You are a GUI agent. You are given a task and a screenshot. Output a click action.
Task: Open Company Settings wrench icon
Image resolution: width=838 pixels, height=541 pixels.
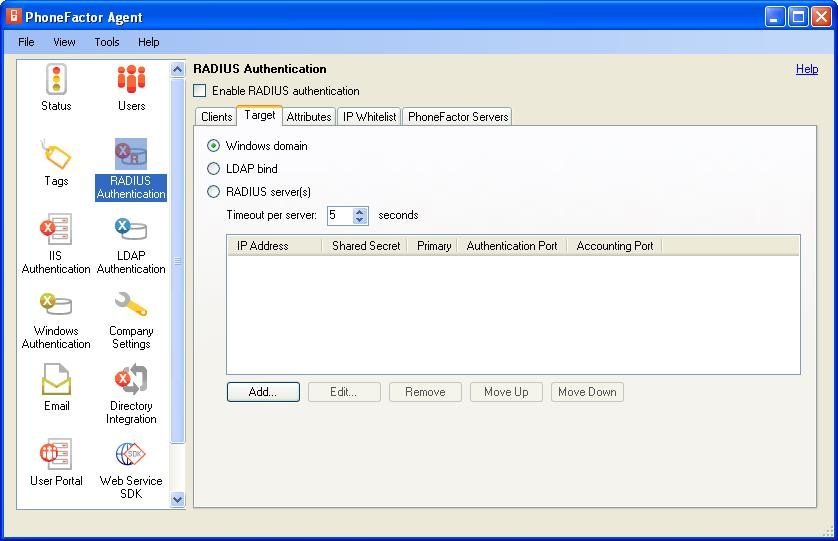tap(131, 304)
